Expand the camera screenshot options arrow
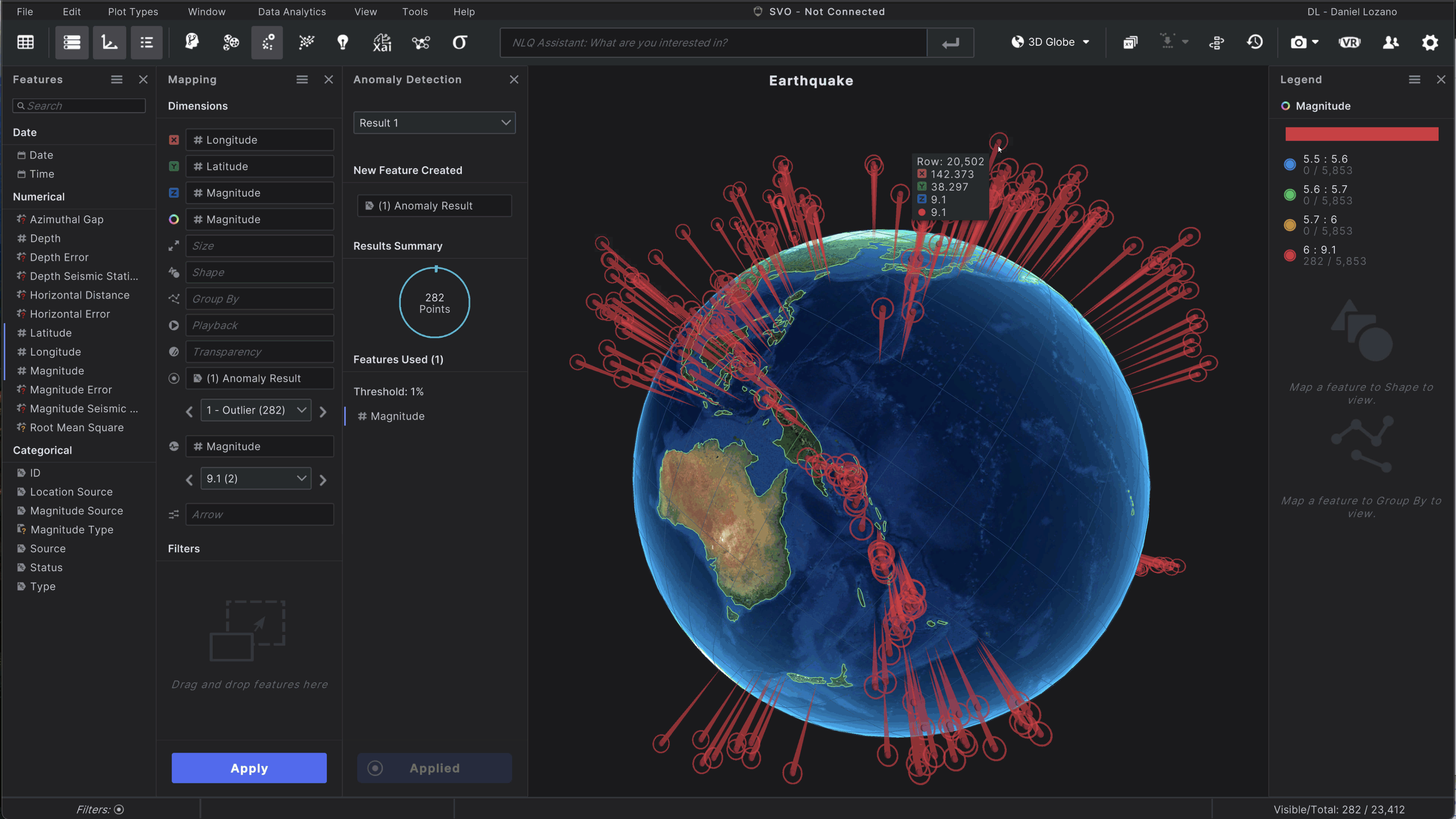The height and width of the screenshot is (819, 1456). point(1315,42)
